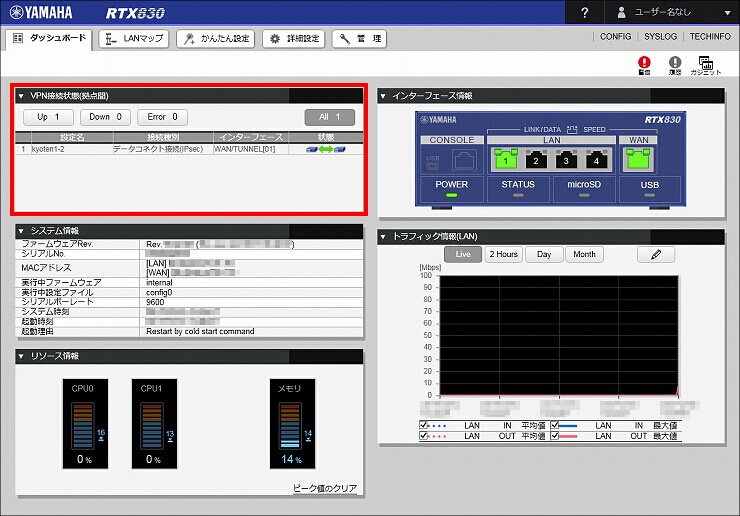Screen dimensions: 740x516
Task: Toggle LAN OUT 最大値 checkbox
Action: point(555,435)
